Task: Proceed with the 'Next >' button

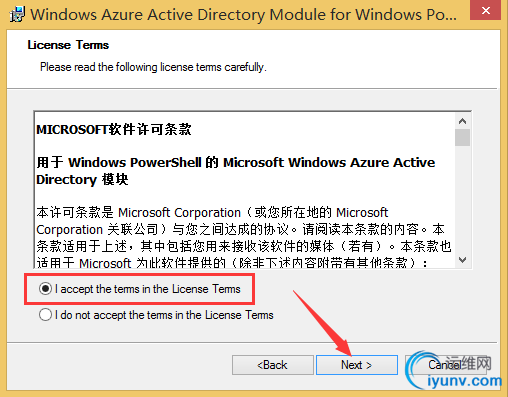Action: coord(357,365)
